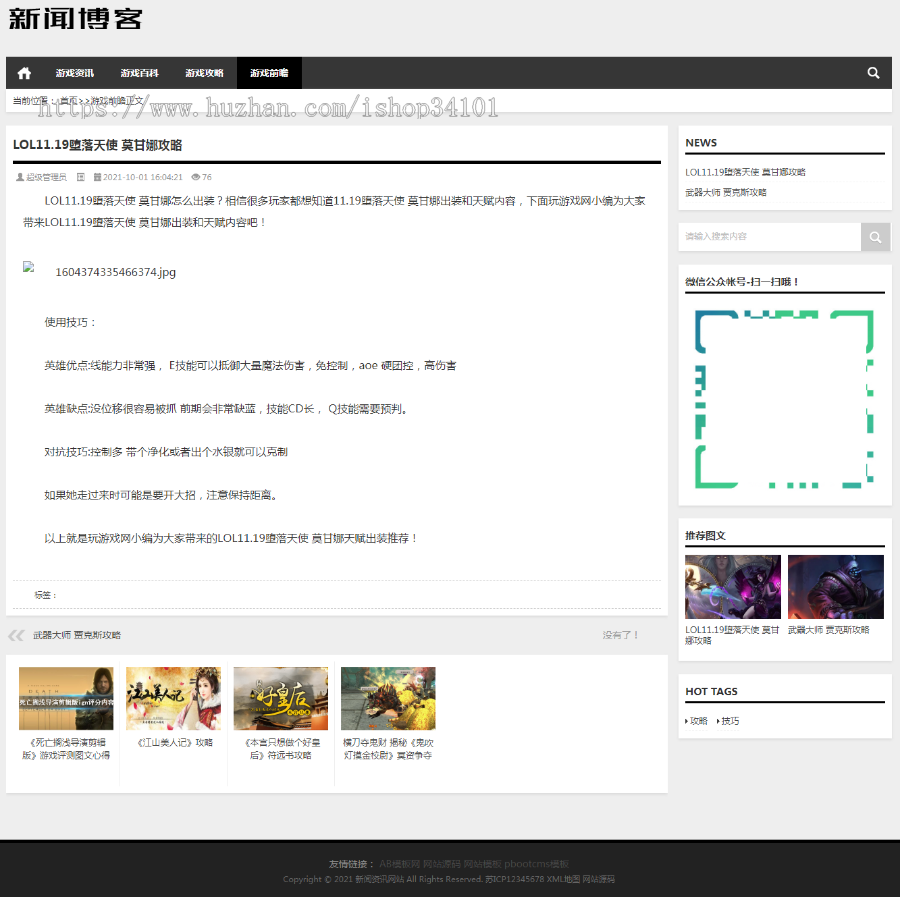900x897 pixels.
Task: Open recommended caption 武器大师 贾克斯攻略
Action: [x=828, y=630]
